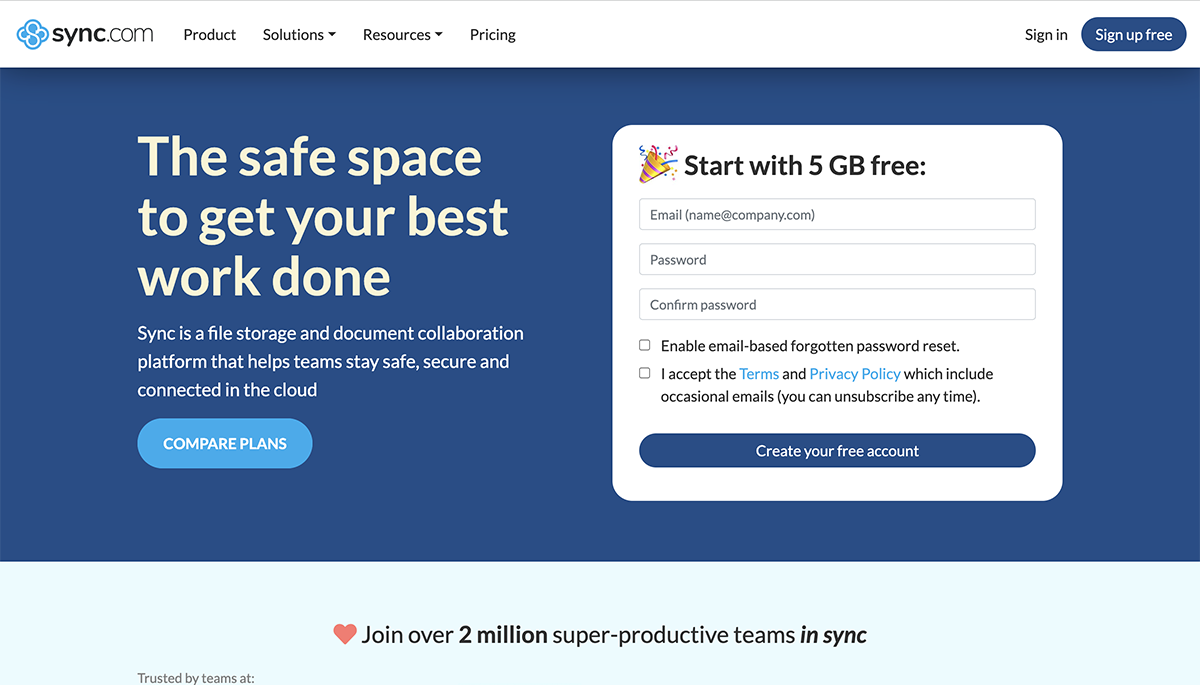Click the COMPARE PLANS button
This screenshot has height=685, width=1200.
[224, 443]
